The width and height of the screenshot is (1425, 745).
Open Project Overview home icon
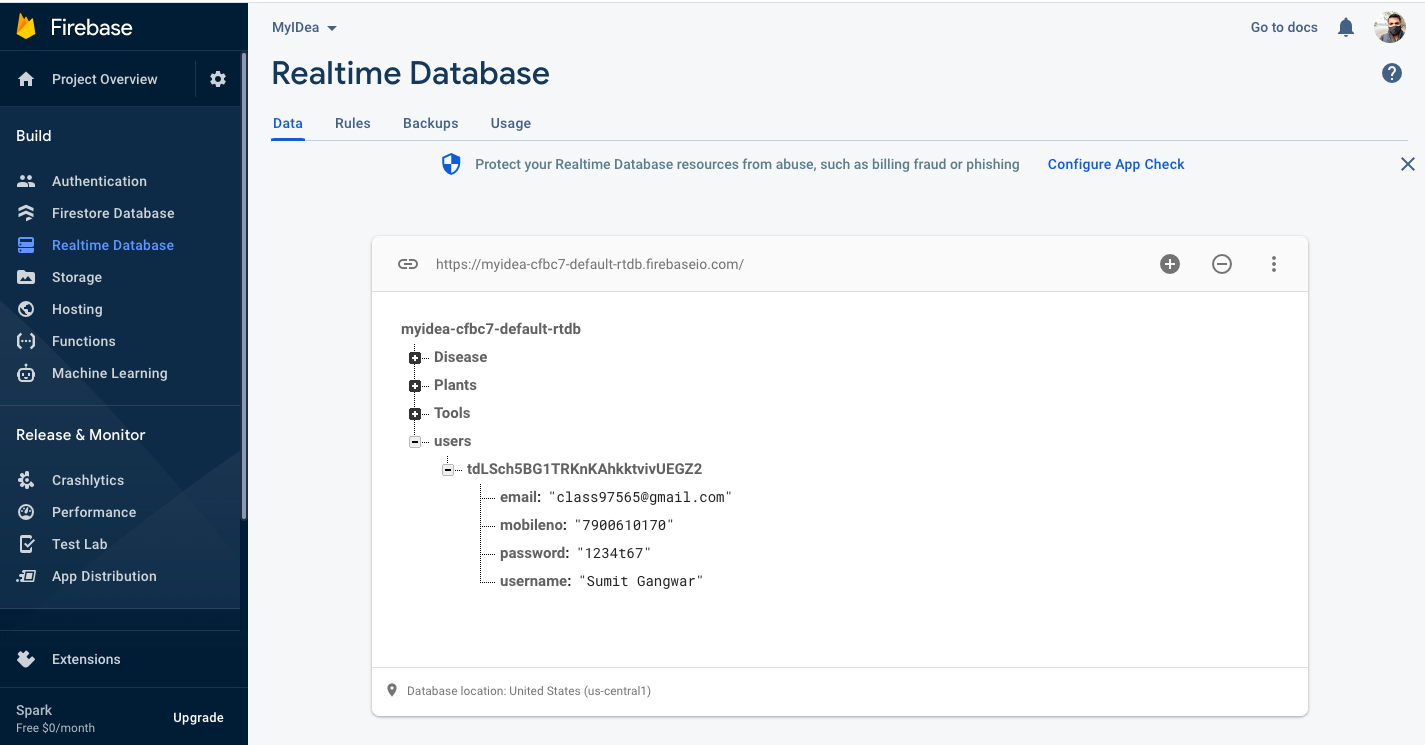[x=26, y=79]
